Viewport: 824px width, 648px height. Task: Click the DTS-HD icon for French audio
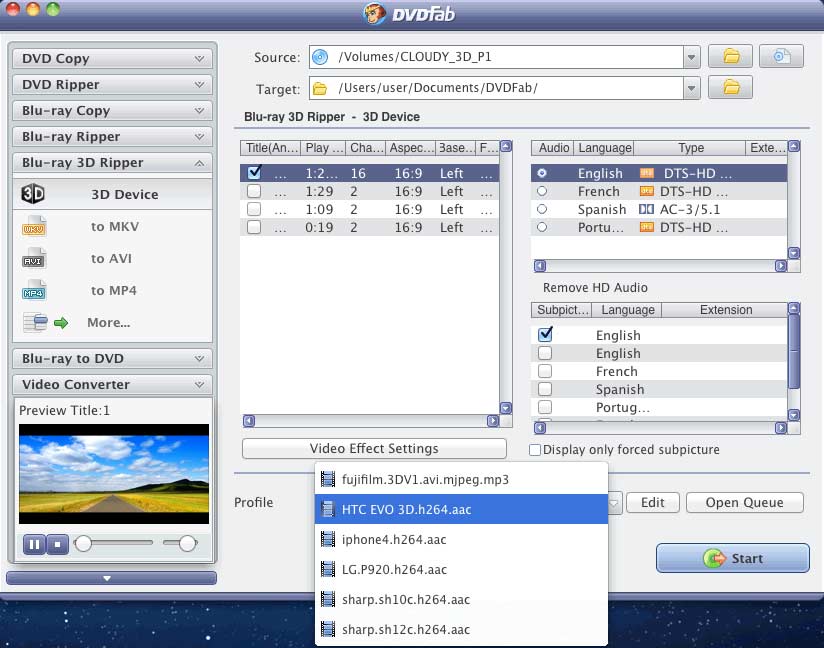[x=646, y=191]
